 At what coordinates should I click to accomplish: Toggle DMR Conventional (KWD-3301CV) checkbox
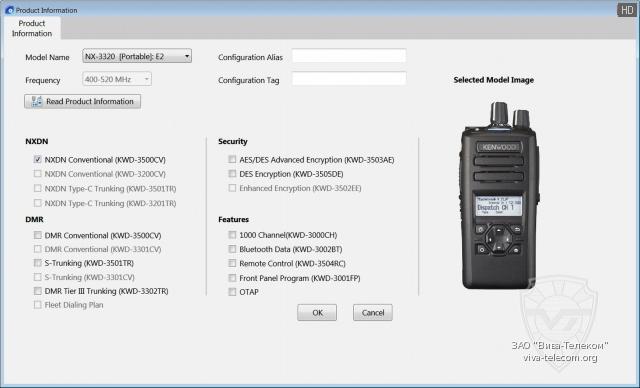[38, 249]
